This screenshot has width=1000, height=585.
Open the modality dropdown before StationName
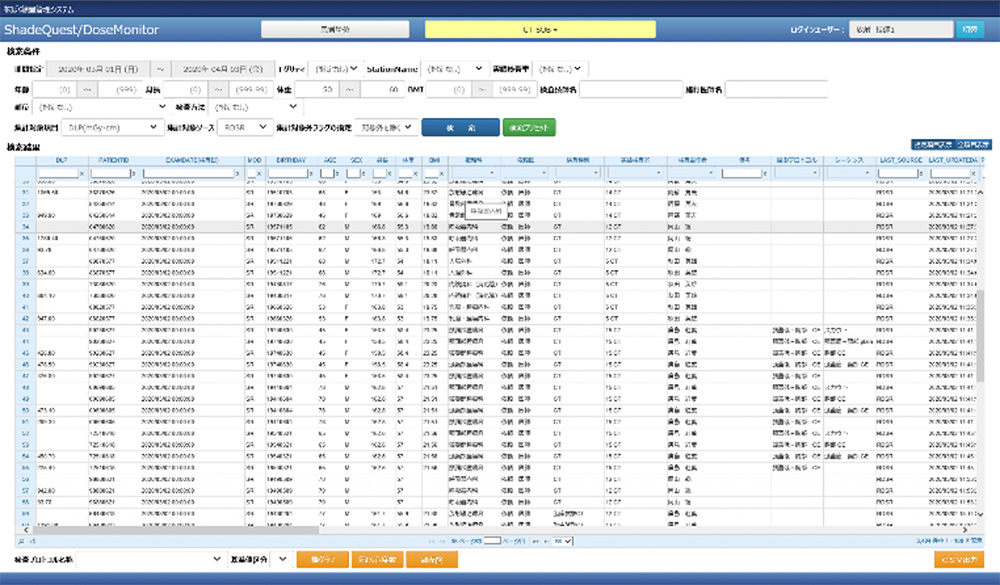(x=336, y=68)
